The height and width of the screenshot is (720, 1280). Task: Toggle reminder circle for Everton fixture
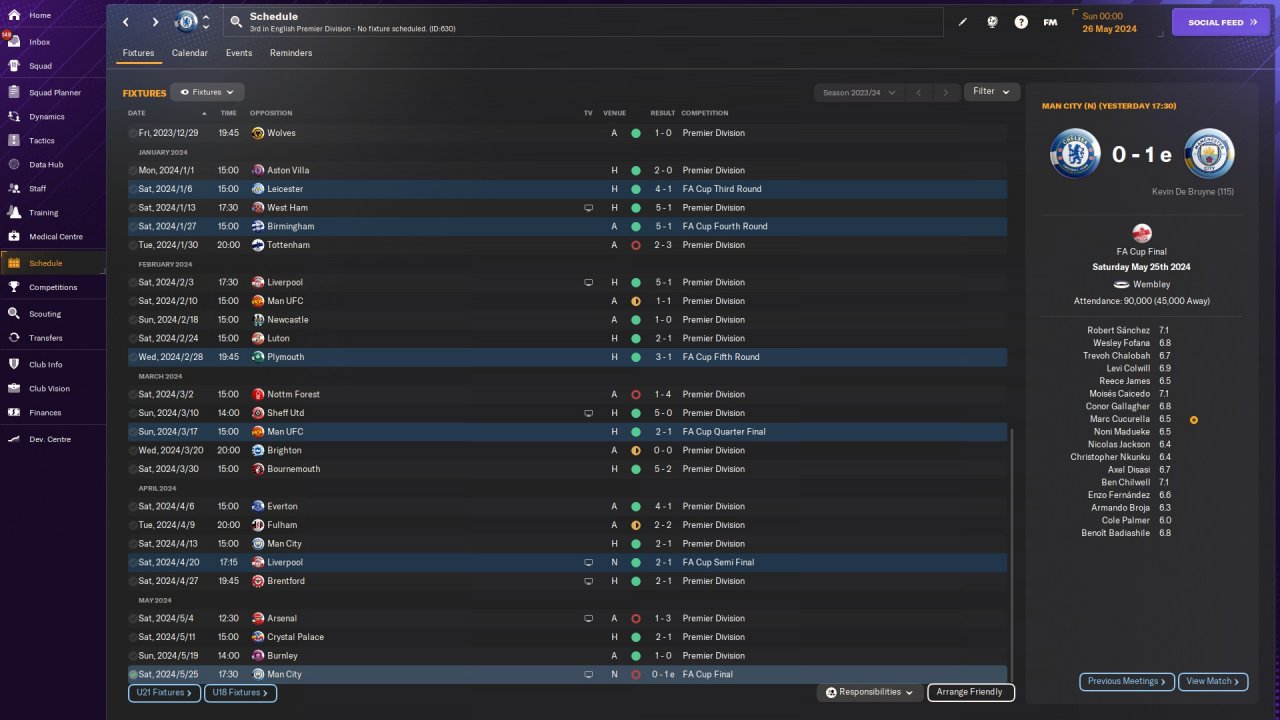click(x=133, y=506)
